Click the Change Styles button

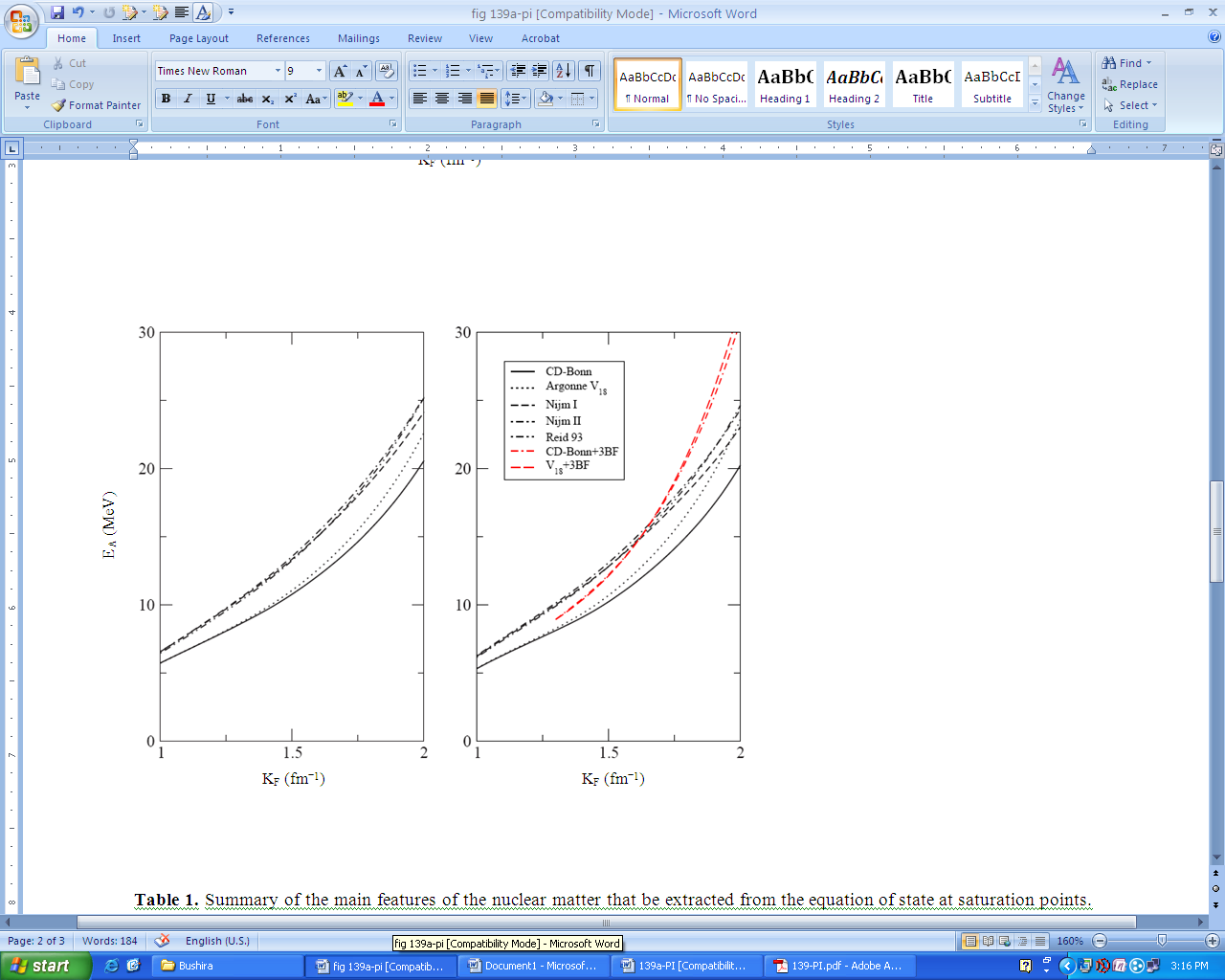point(1065,85)
